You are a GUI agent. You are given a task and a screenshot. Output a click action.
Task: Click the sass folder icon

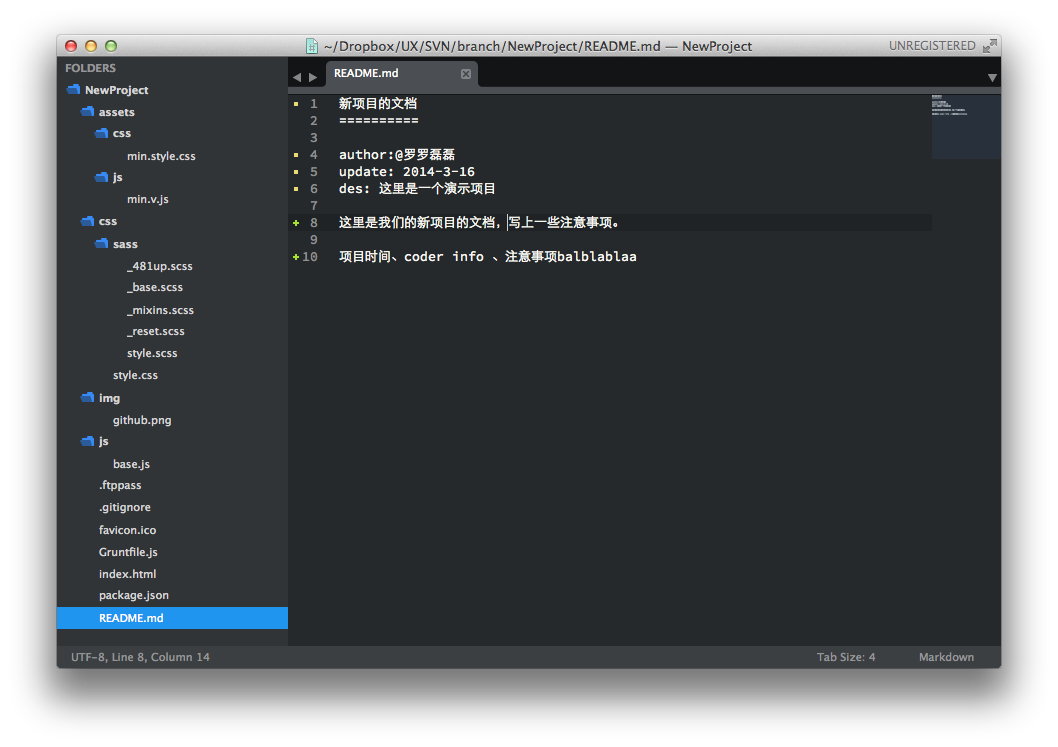tap(101, 244)
